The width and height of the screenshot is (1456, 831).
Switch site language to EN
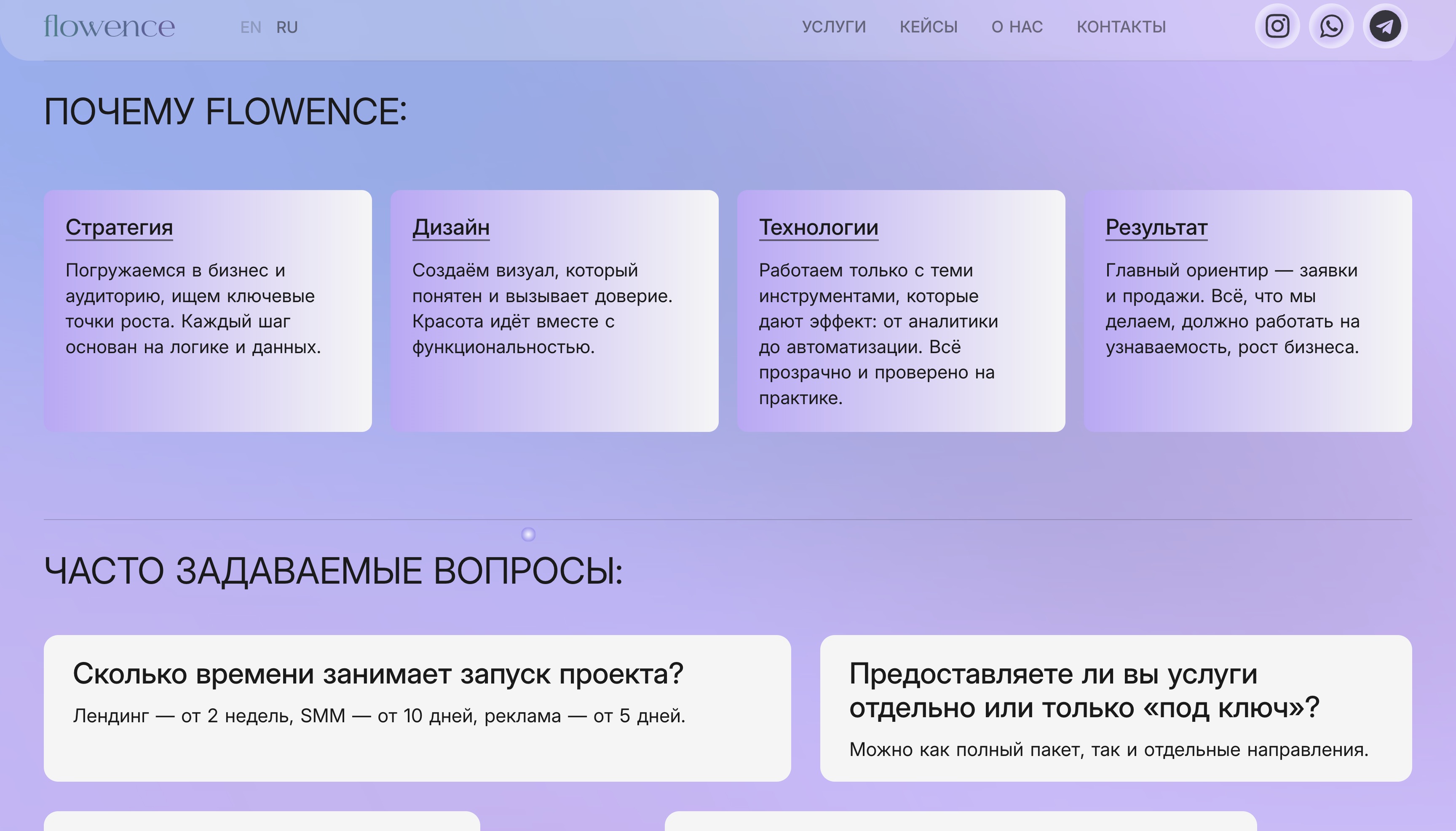tap(251, 27)
